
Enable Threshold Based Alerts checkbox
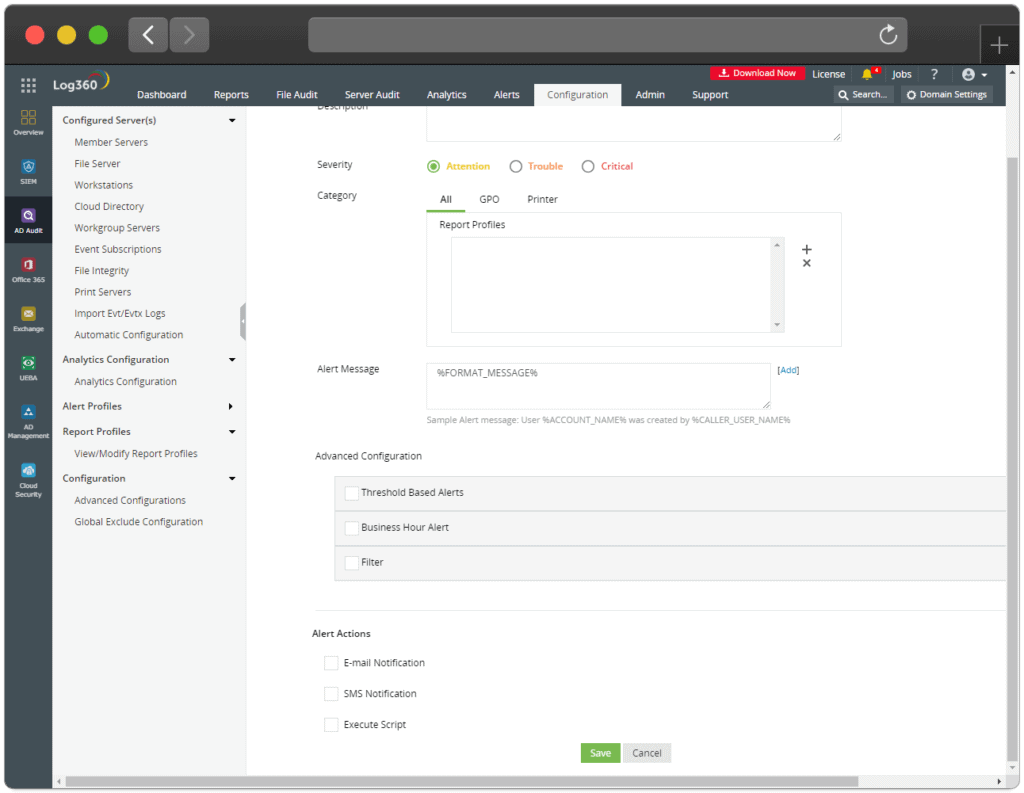(x=351, y=493)
